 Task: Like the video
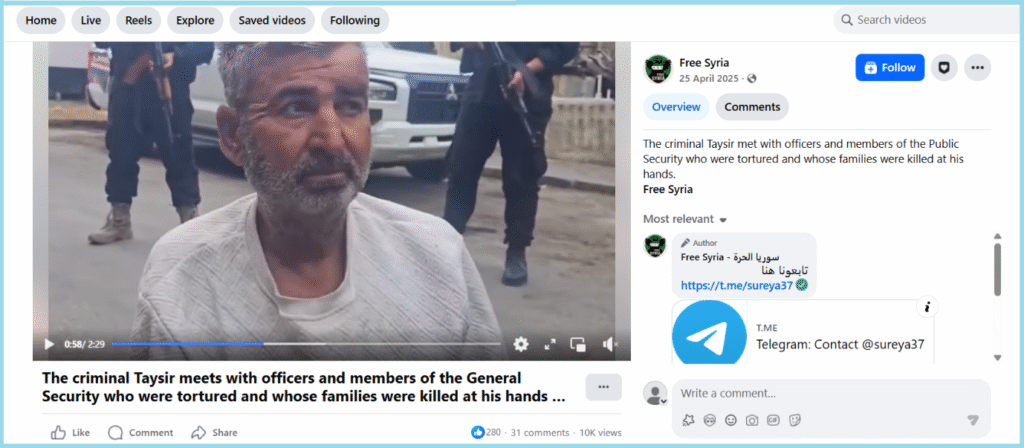[x=71, y=432]
